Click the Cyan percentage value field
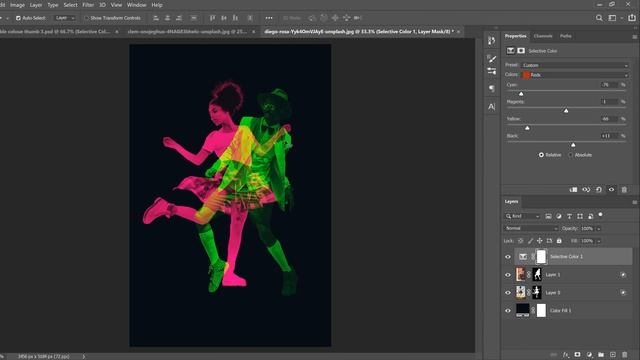The width and height of the screenshot is (640, 360). tap(609, 85)
